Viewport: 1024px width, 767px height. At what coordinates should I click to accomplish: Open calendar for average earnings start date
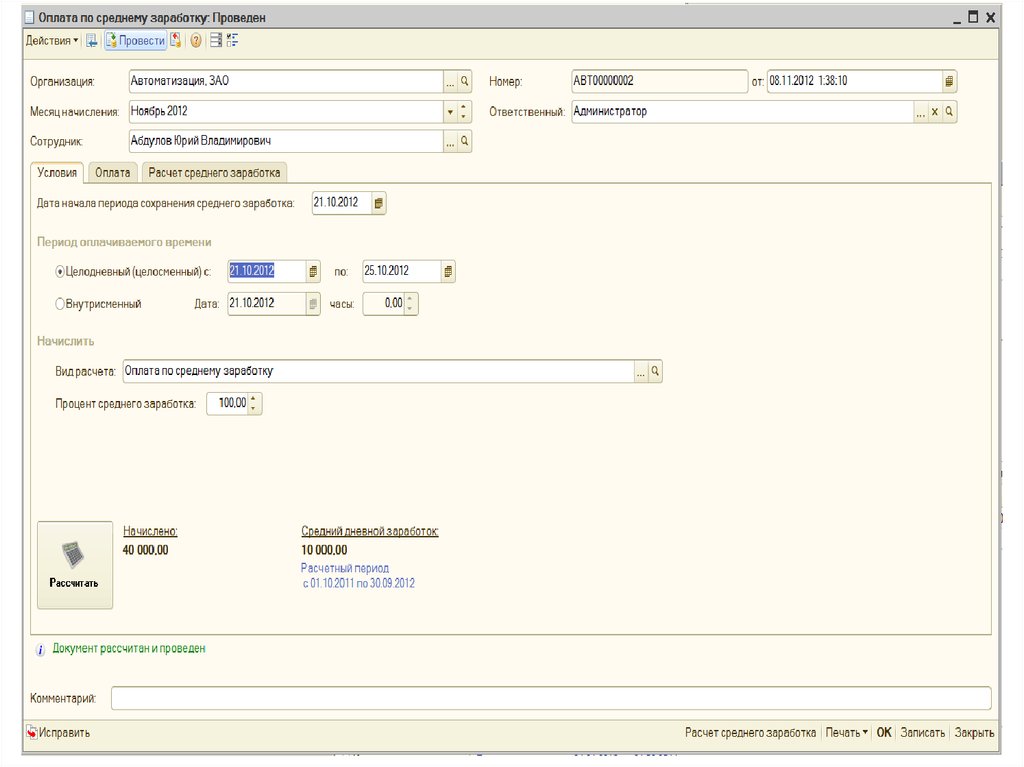[x=378, y=204]
